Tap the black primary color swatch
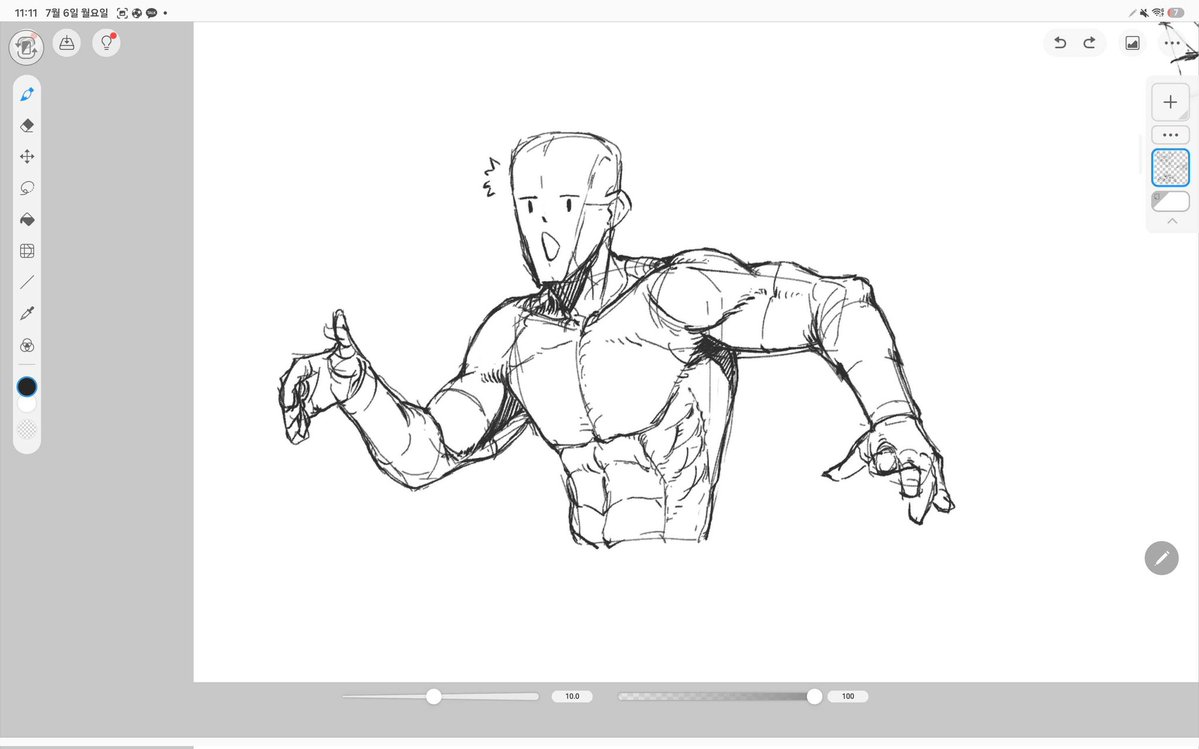Viewport: 1199px width, 749px height. pos(27,387)
